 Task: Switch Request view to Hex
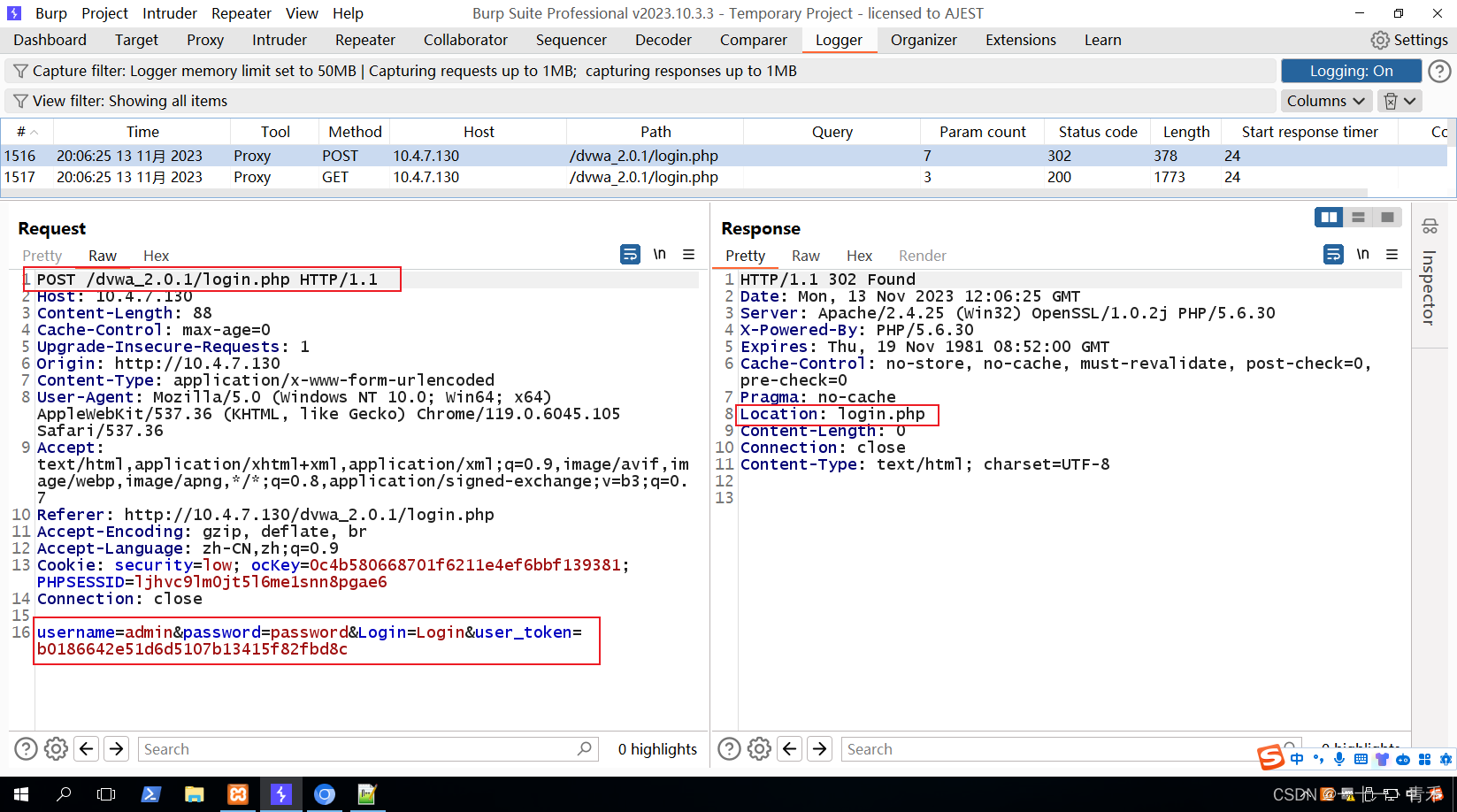pos(156,256)
